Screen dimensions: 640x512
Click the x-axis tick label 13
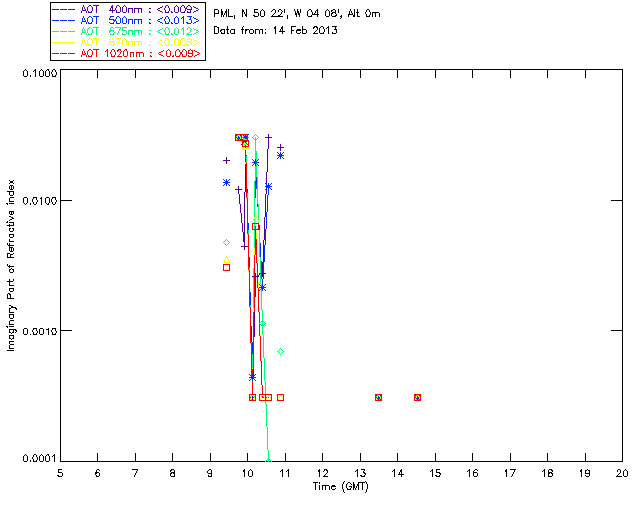pyautogui.click(x=360, y=473)
